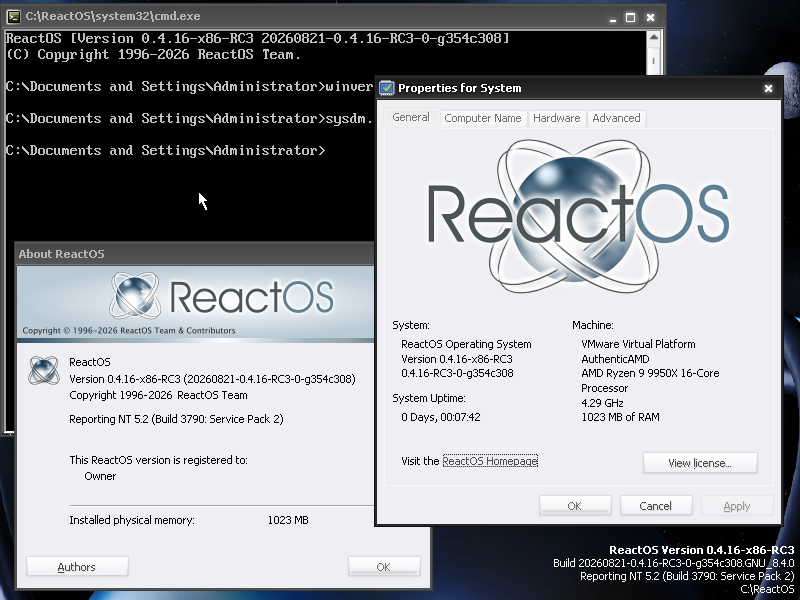Viewport: 800px width, 600px height.
Task: Click the 'Owner' registered name text
Action: (x=100, y=476)
